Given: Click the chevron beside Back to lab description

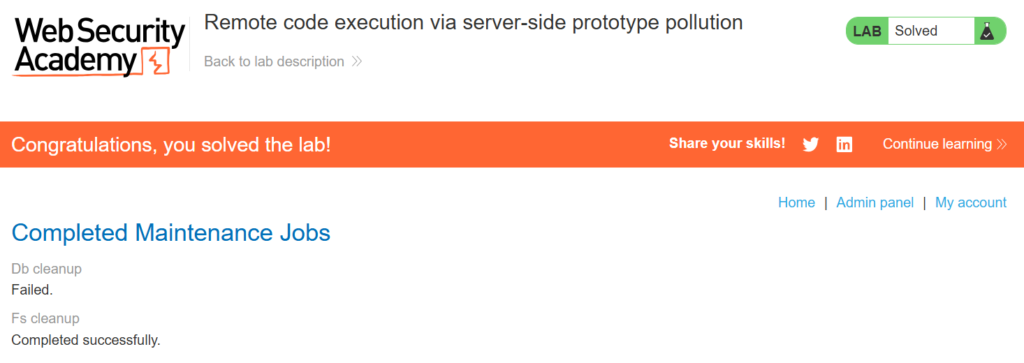Looking at the screenshot, I should 357,62.
